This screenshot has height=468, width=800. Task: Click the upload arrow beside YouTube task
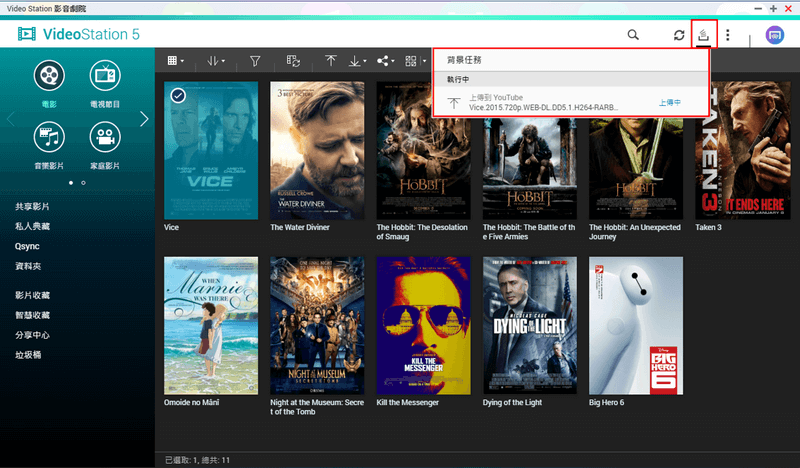click(454, 103)
